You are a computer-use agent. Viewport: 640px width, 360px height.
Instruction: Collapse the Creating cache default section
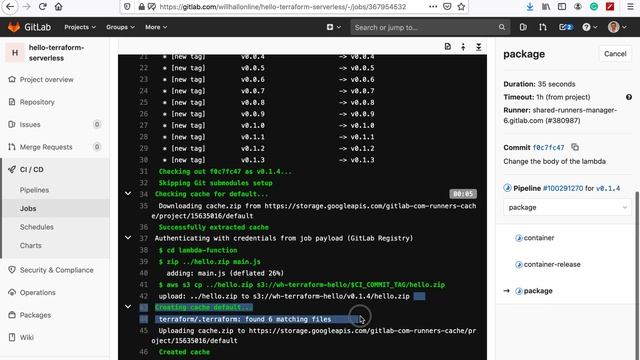(x=128, y=307)
